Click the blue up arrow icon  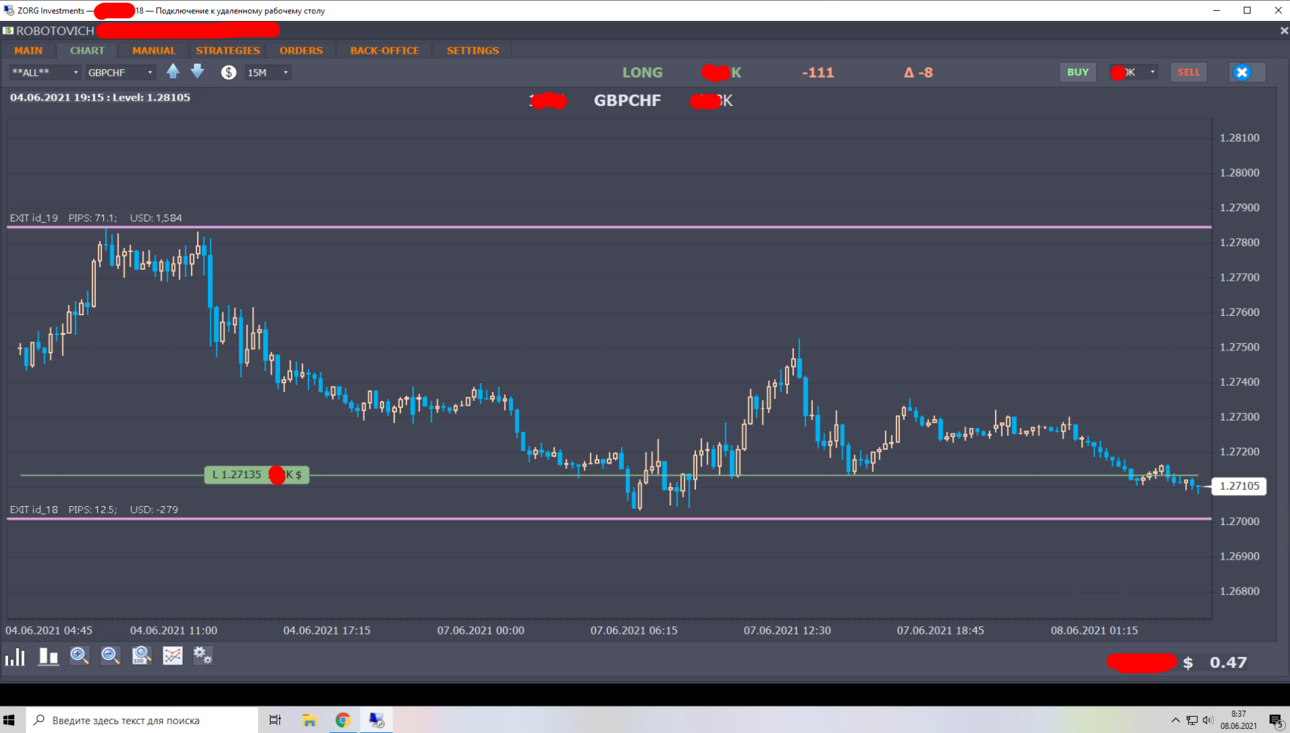click(173, 72)
